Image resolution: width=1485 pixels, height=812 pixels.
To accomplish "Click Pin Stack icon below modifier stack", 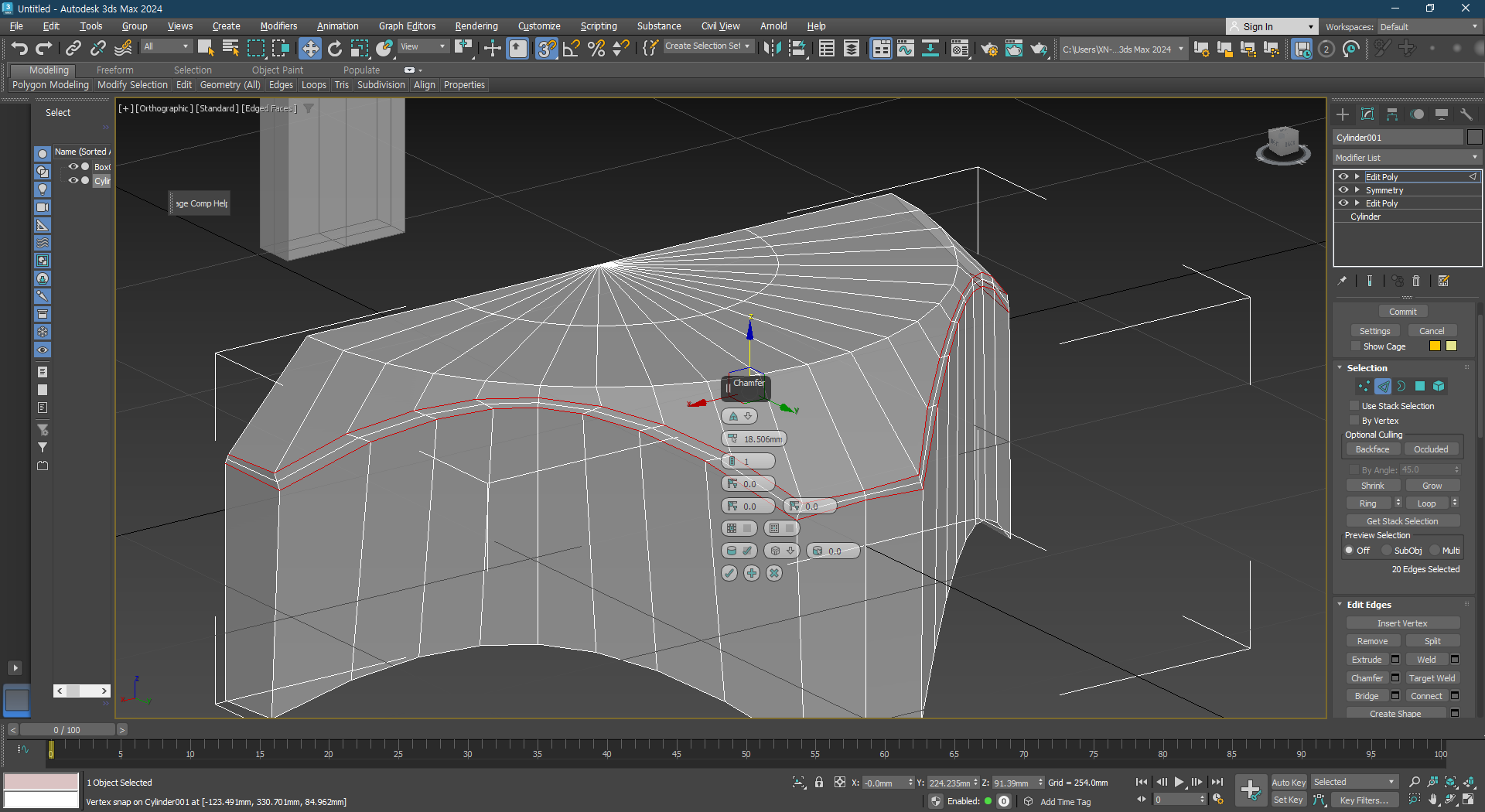I will tap(1342, 281).
